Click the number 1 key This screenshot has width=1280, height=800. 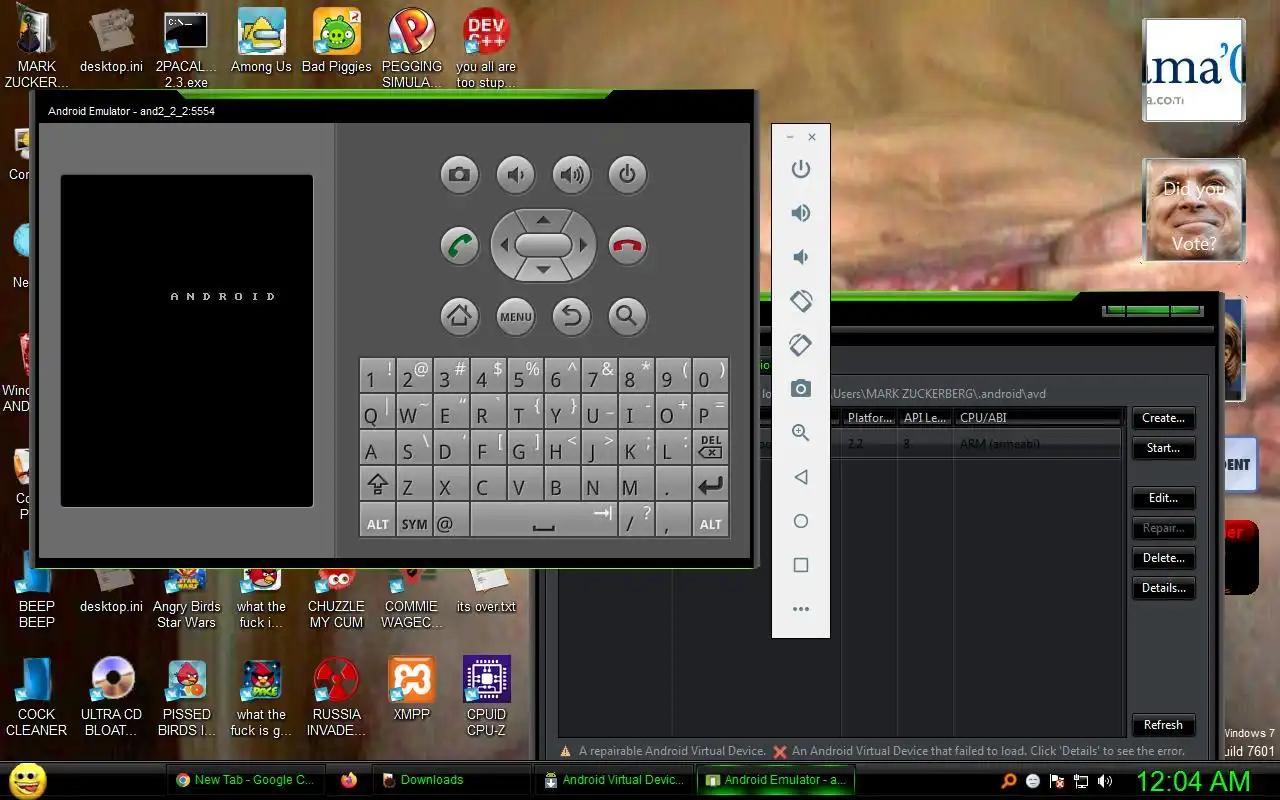(x=378, y=375)
